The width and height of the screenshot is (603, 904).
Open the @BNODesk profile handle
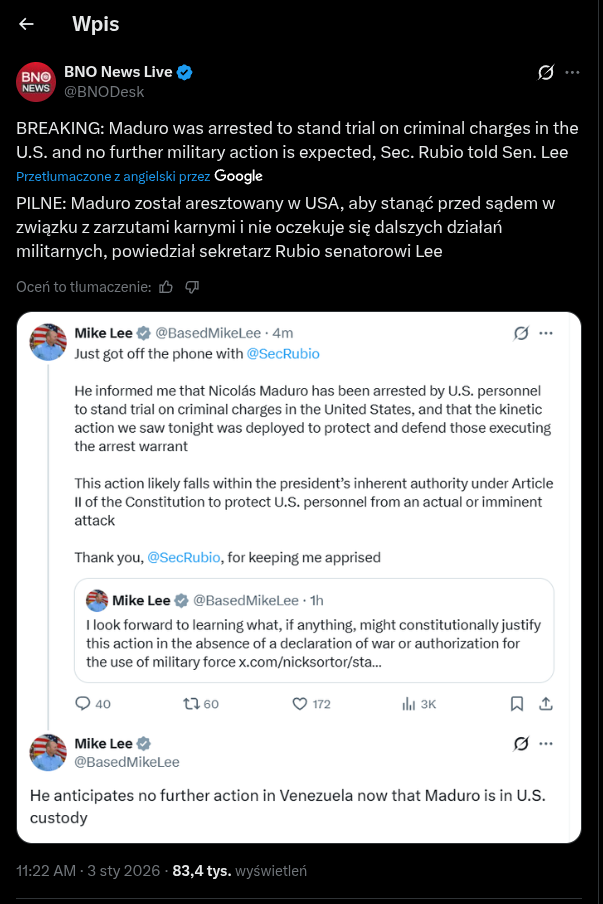pos(104,91)
